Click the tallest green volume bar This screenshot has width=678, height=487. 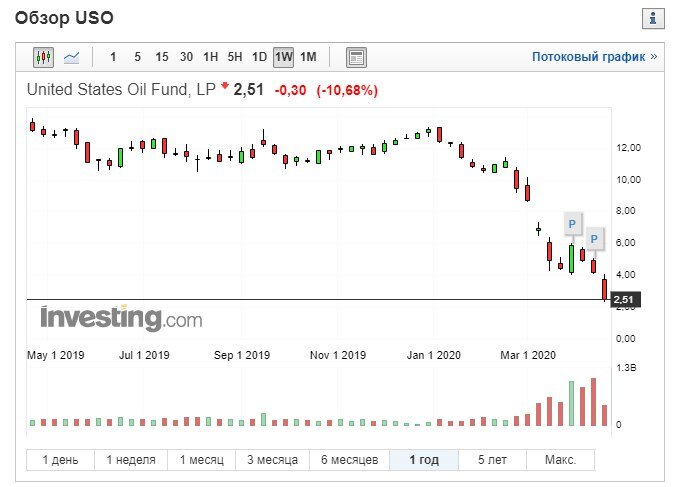572,404
